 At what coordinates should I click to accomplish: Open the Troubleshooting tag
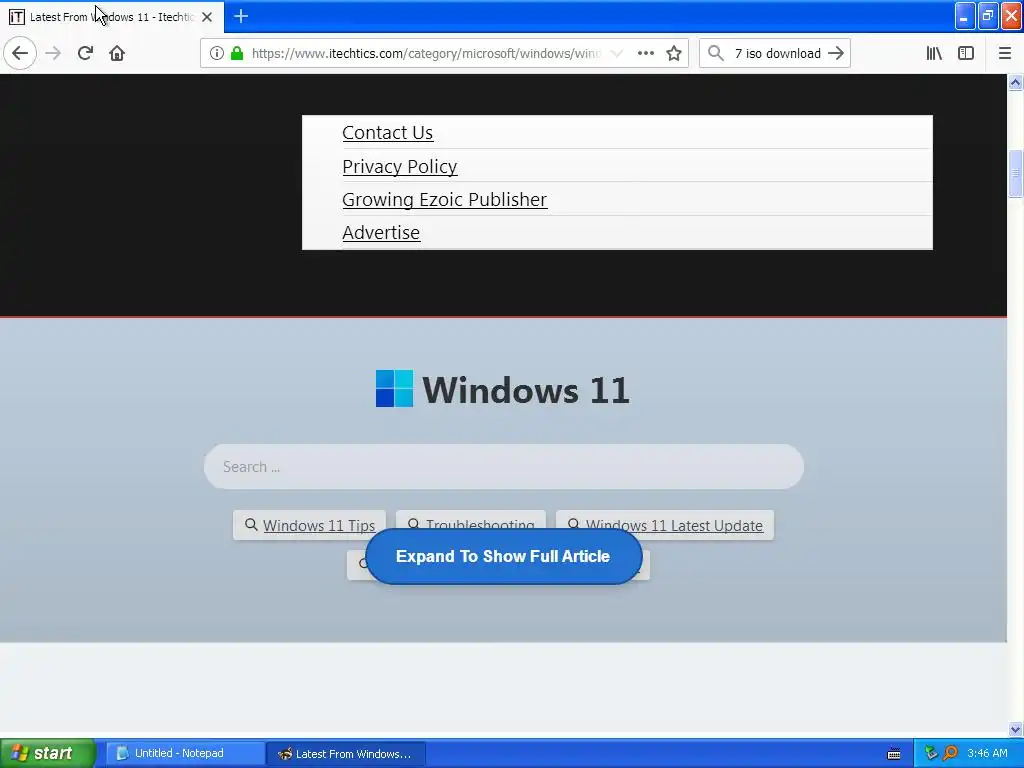pyautogui.click(x=471, y=520)
